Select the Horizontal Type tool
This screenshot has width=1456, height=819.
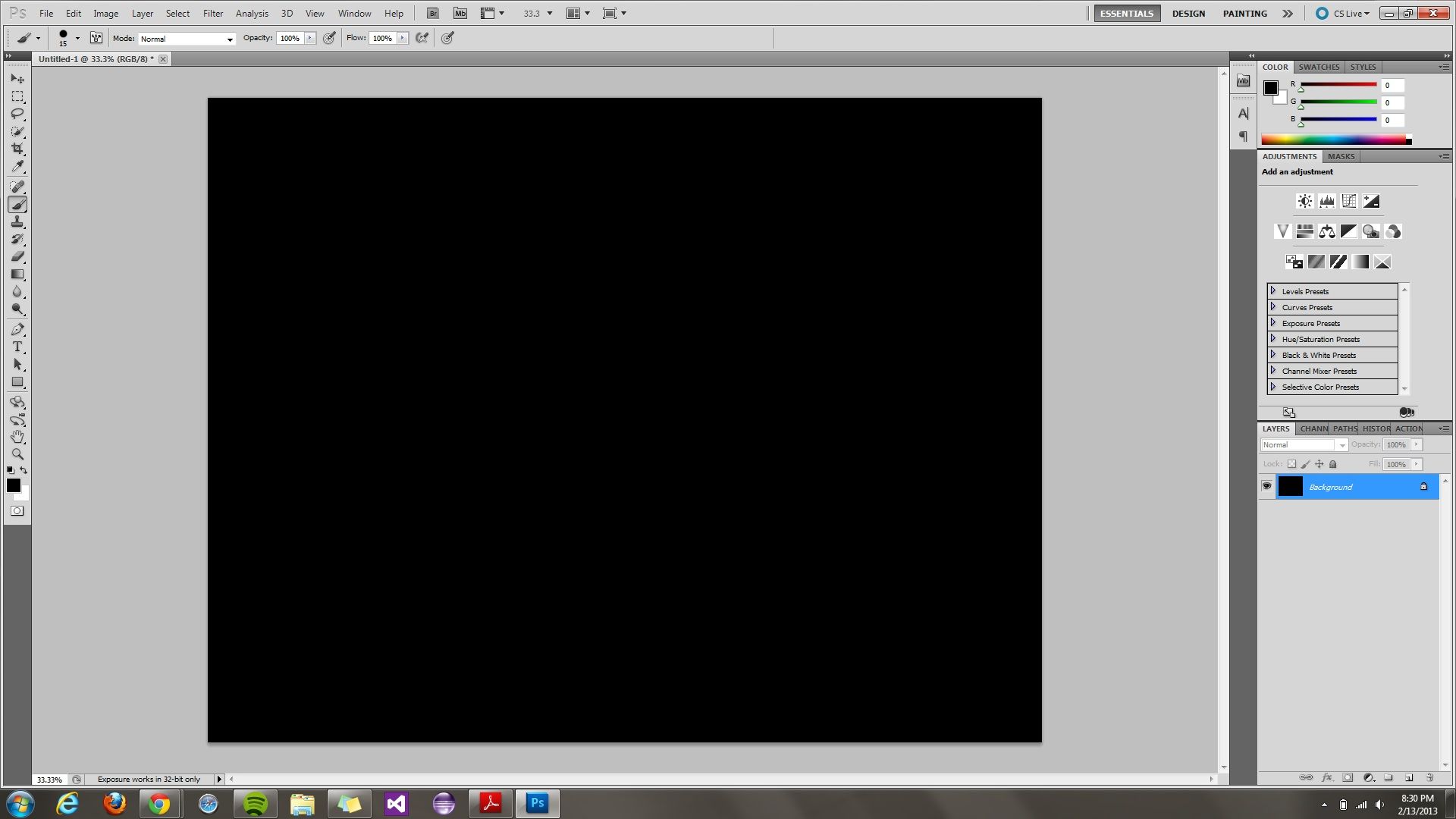point(17,347)
